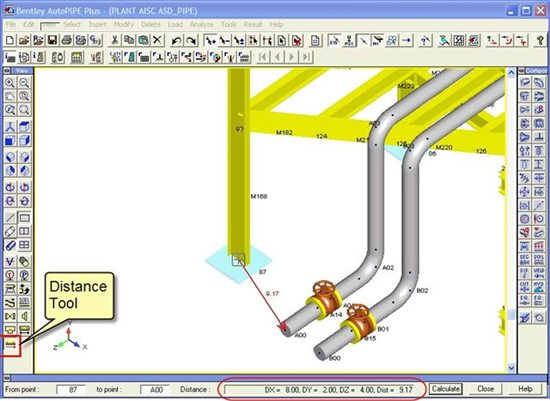Click the first-frame playback arrow
The width and height of the screenshot is (550, 401).
click(x=263, y=57)
